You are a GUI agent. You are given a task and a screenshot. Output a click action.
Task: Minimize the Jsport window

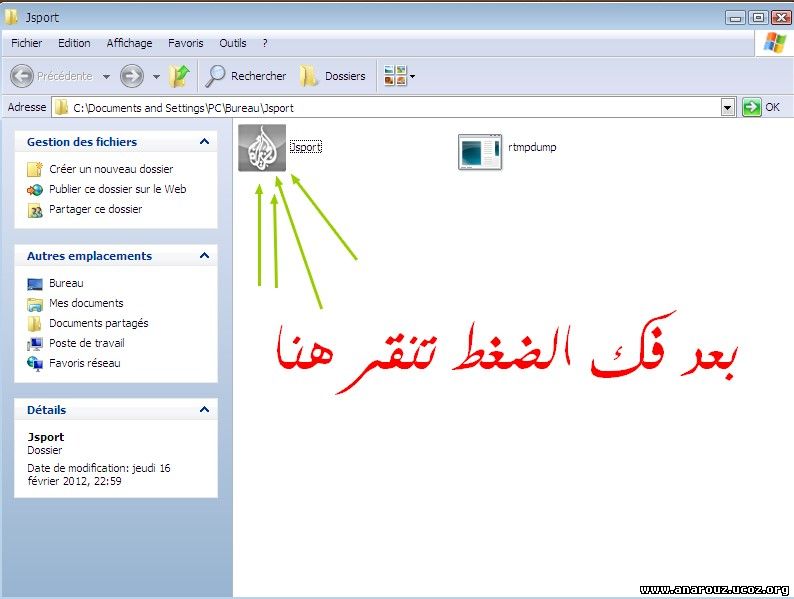click(x=735, y=18)
